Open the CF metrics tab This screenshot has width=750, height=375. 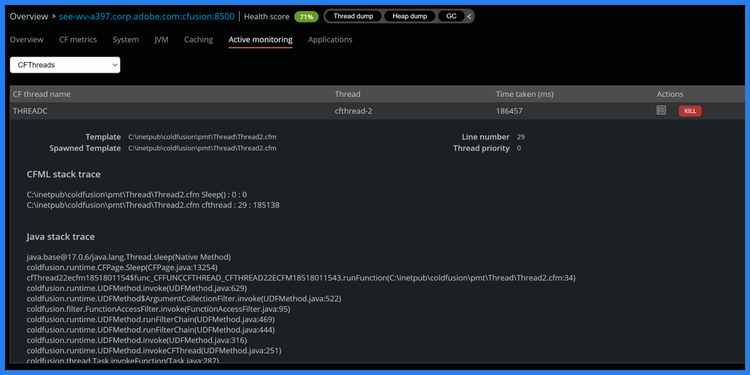pos(78,40)
